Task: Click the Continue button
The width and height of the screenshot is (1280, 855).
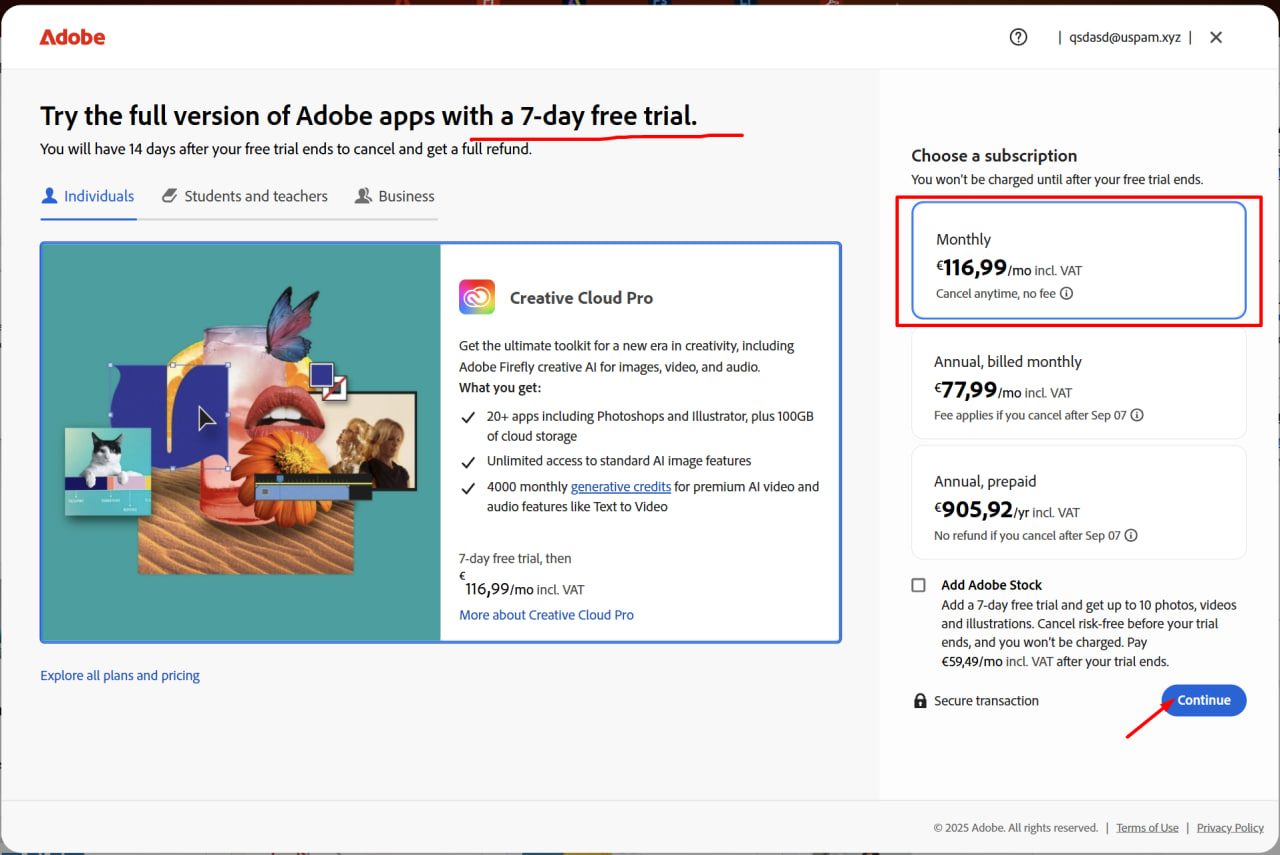Action: tap(1204, 700)
